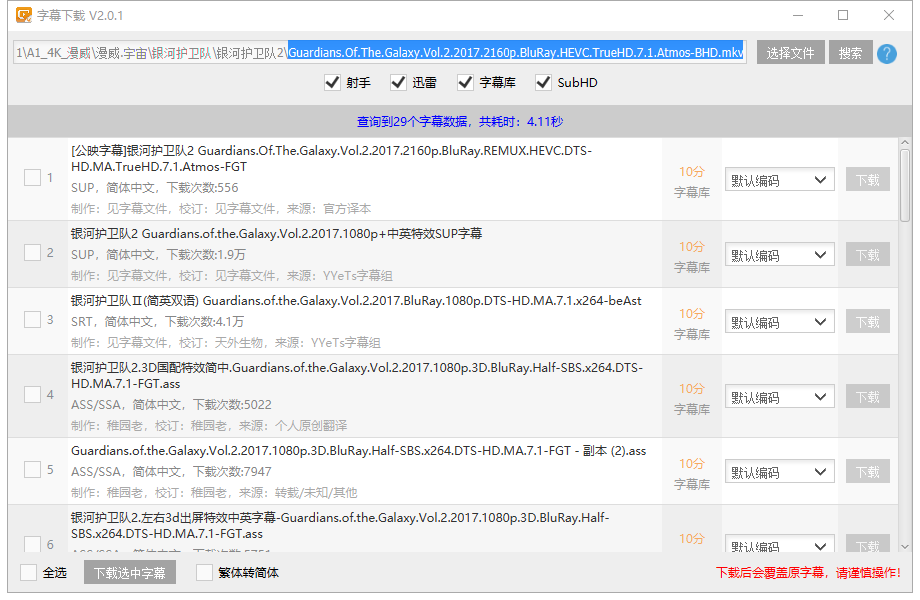Select the [公映字幕]银河护卫队2 REMUX subtitle title
920x600 pixels.
[332, 158]
